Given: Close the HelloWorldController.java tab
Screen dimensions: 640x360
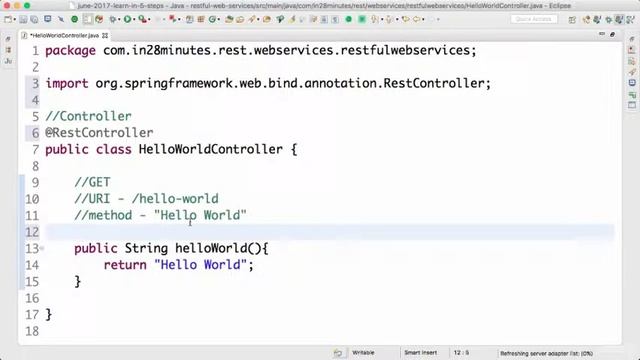Looking at the screenshot, I should coord(105,36).
